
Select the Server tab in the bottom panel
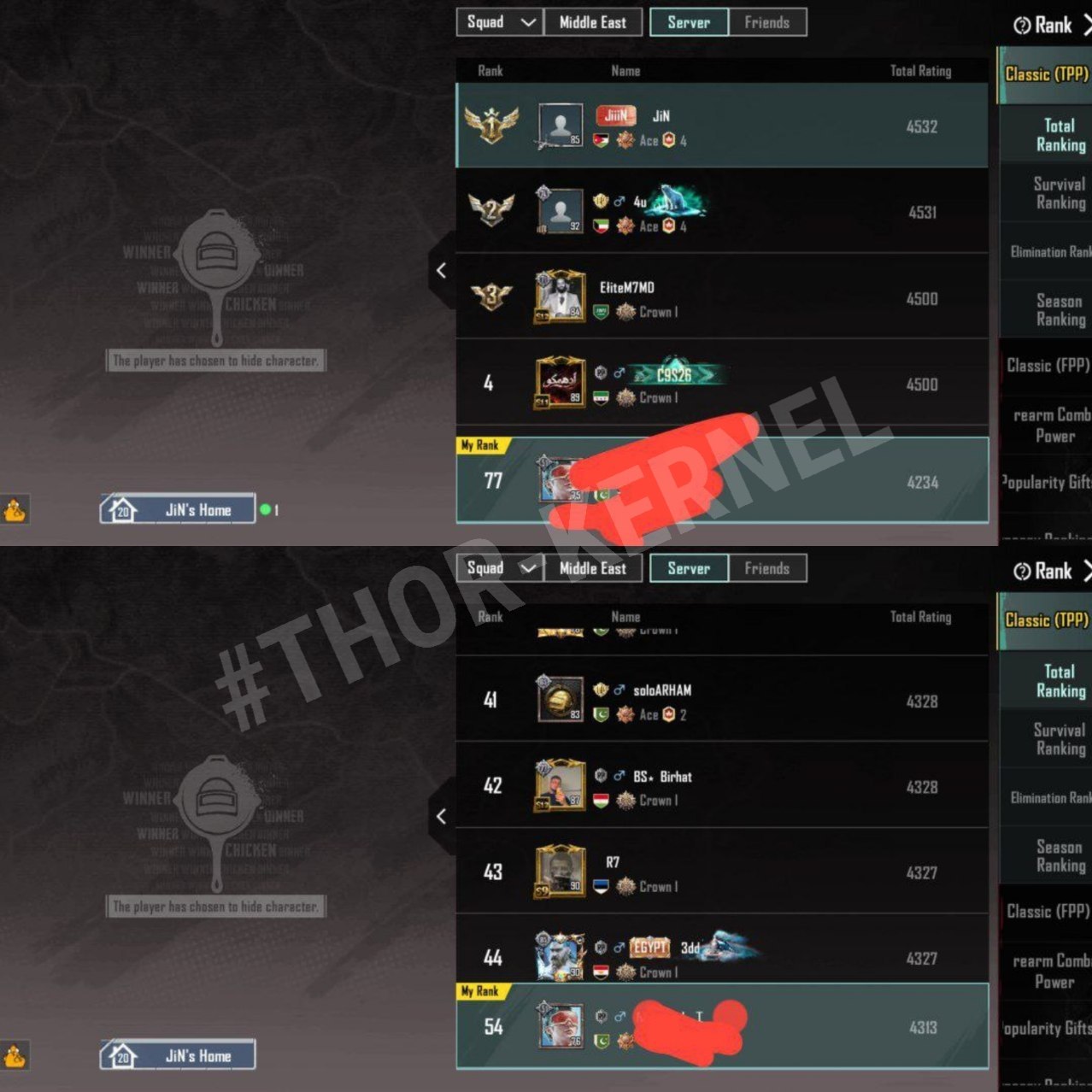pyautogui.click(x=689, y=568)
